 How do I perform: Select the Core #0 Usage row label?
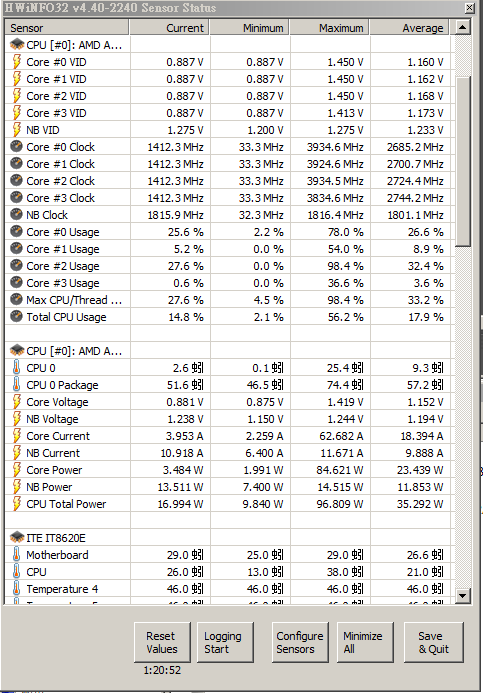pos(62,232)
